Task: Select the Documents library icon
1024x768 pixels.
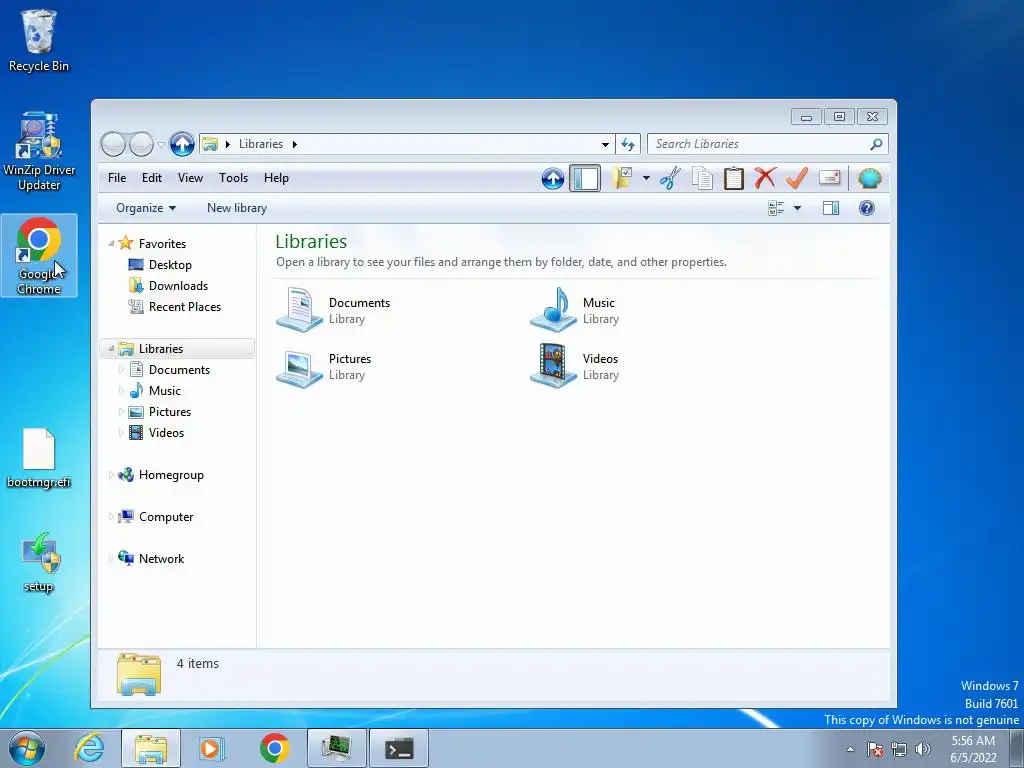Action: pyautogui.click(x=299, y=310)
